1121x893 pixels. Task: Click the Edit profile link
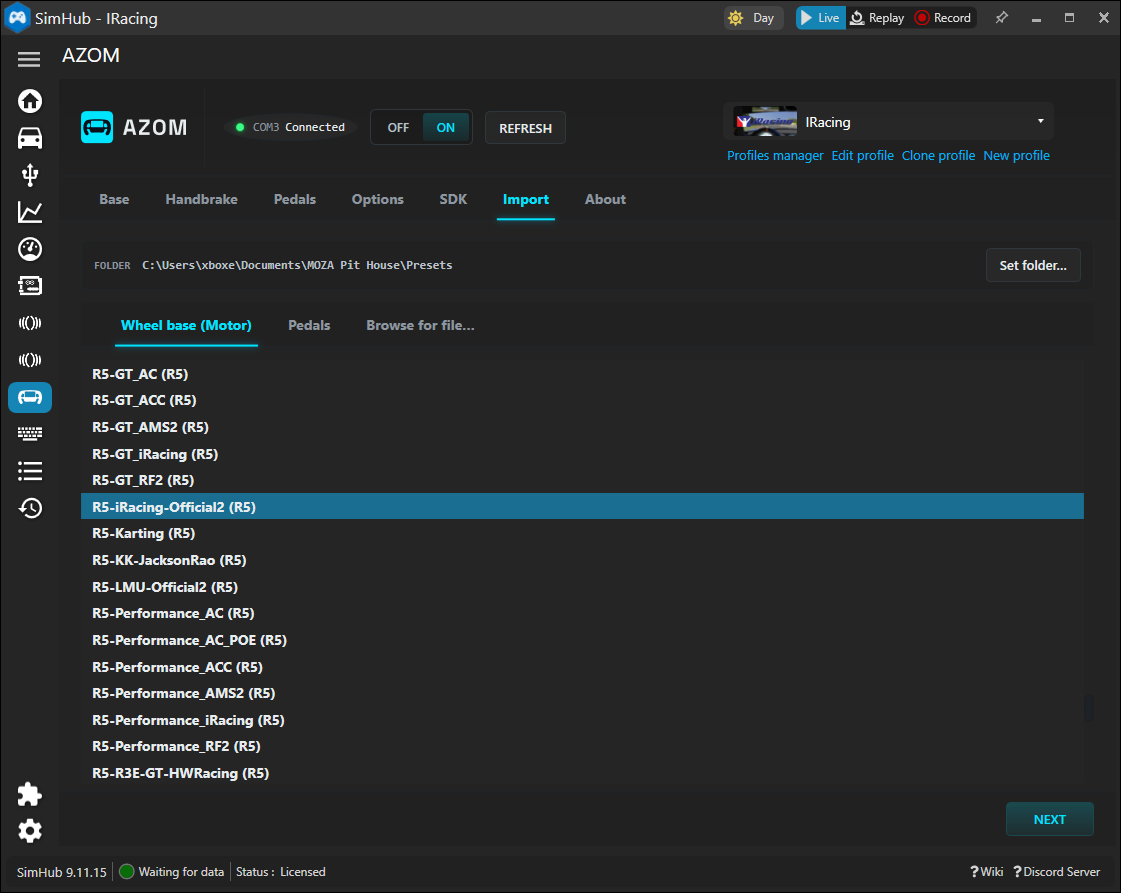(862, 156)
